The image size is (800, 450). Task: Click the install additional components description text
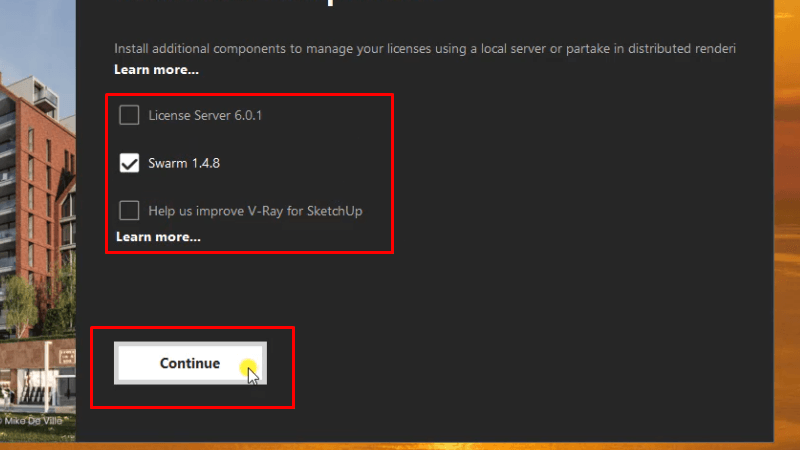pos(400,48)
